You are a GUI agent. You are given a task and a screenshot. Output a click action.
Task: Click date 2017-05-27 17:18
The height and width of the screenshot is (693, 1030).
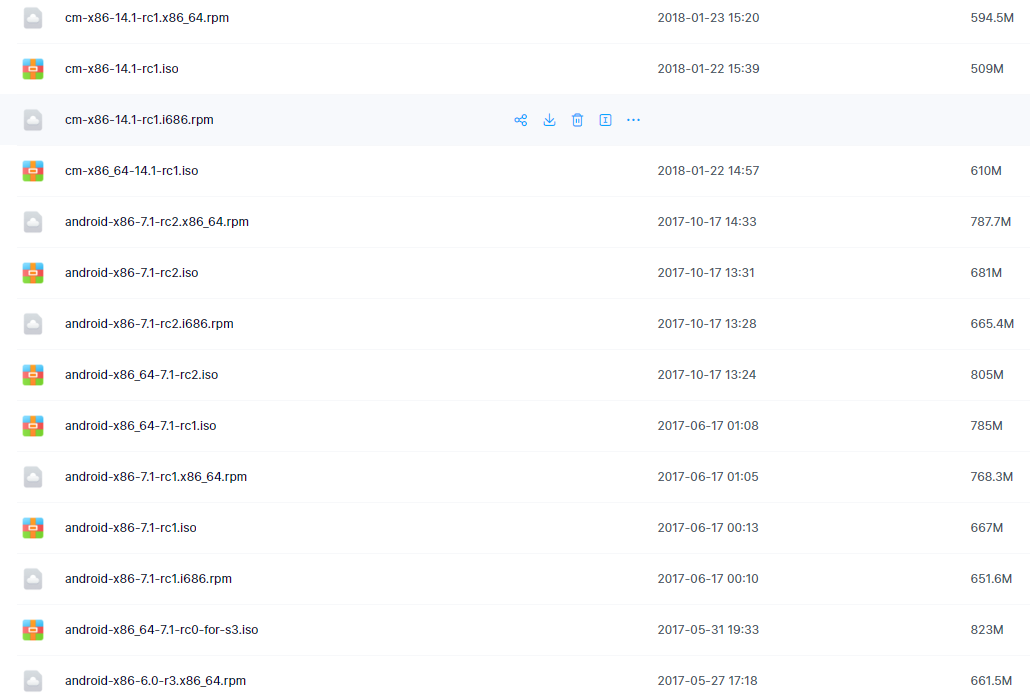point(707,681)
